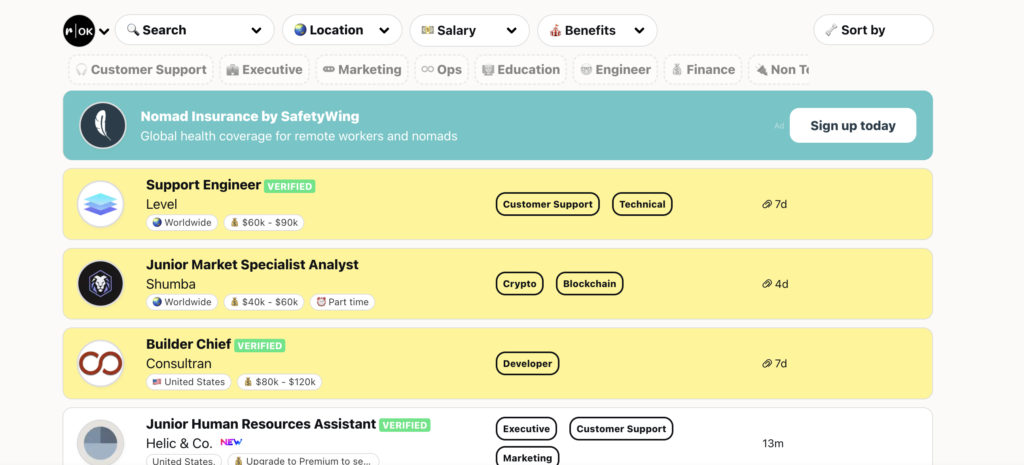The width and height of the screenshot is (1024, 465).
Task: Click the Consultran company name
Action: [x=179, y=364]
